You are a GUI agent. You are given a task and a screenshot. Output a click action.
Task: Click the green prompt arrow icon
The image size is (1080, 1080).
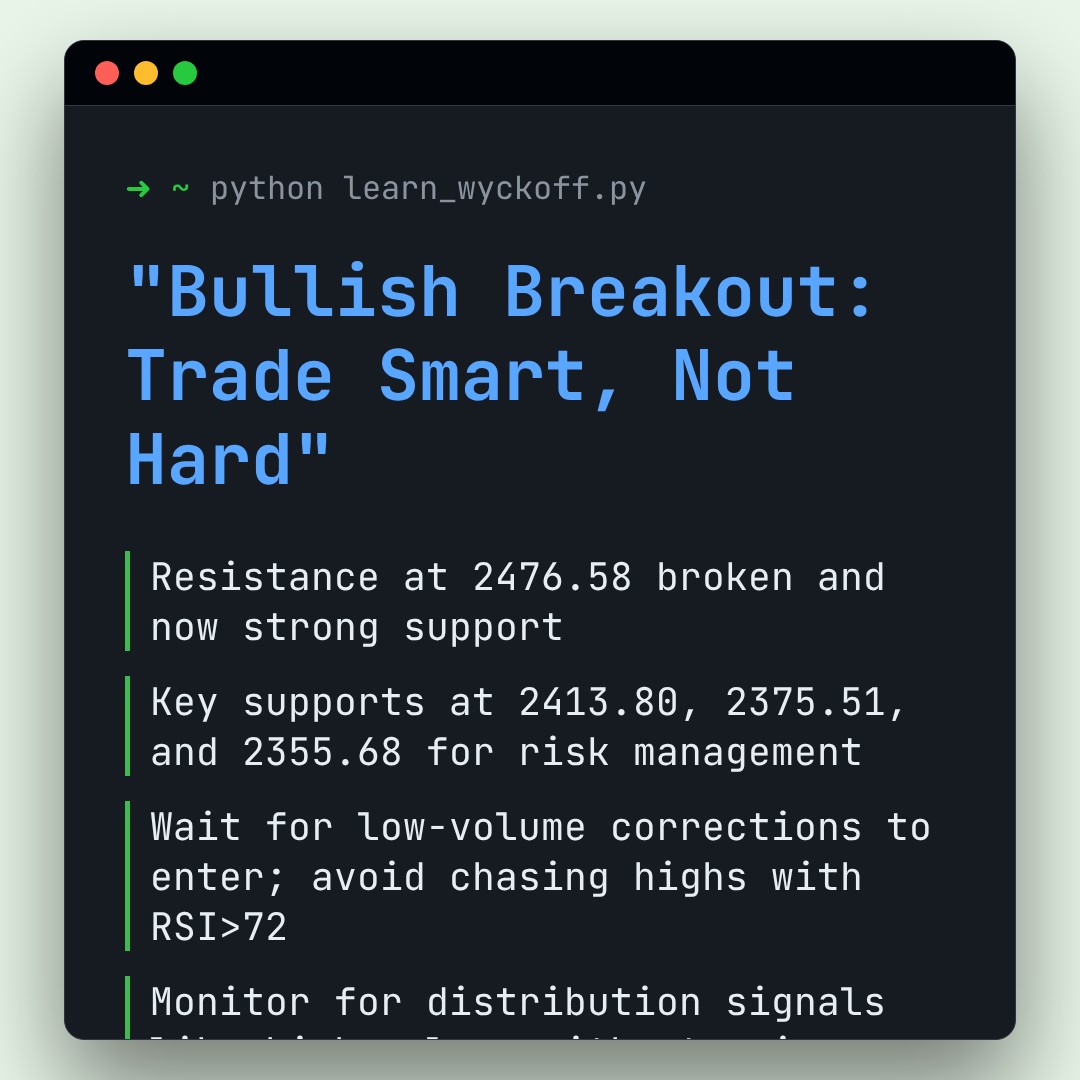tap(138, 188)
